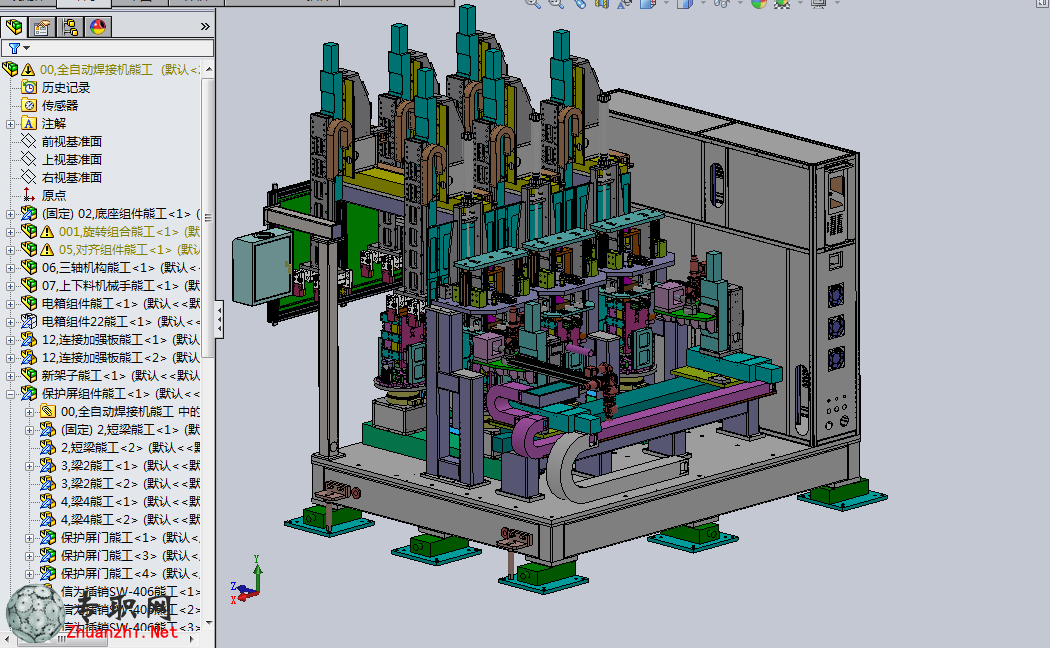Screen dimensions: 1050x648
Task: Open the feature tree filter dropdown
Action: click(19, 48)
